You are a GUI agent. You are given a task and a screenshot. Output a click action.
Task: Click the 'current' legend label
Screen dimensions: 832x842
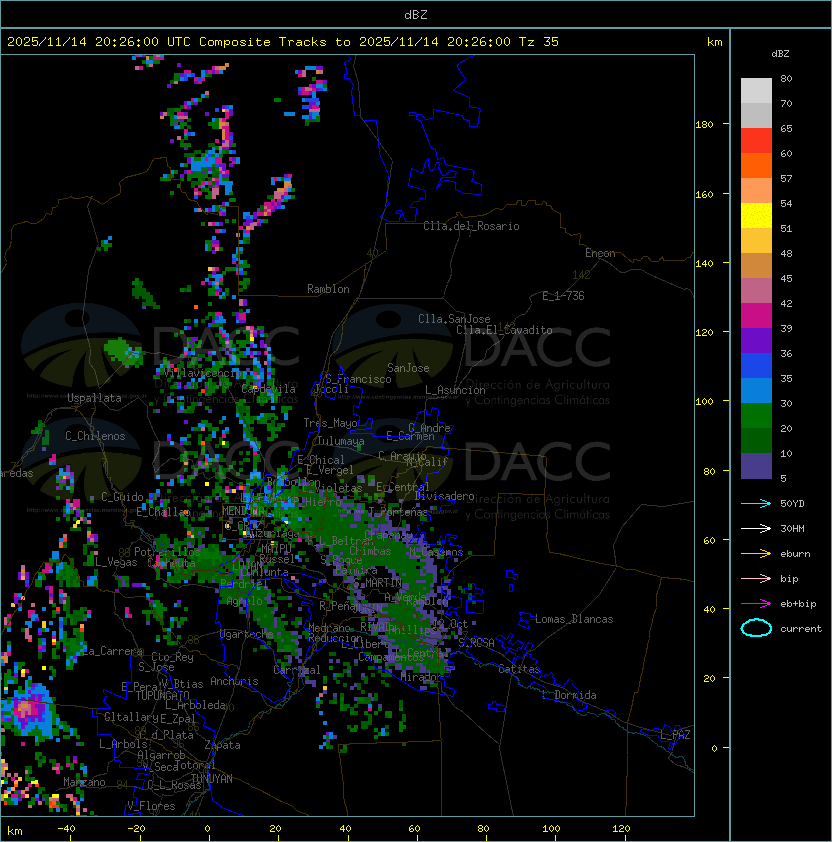pos(801,628)
